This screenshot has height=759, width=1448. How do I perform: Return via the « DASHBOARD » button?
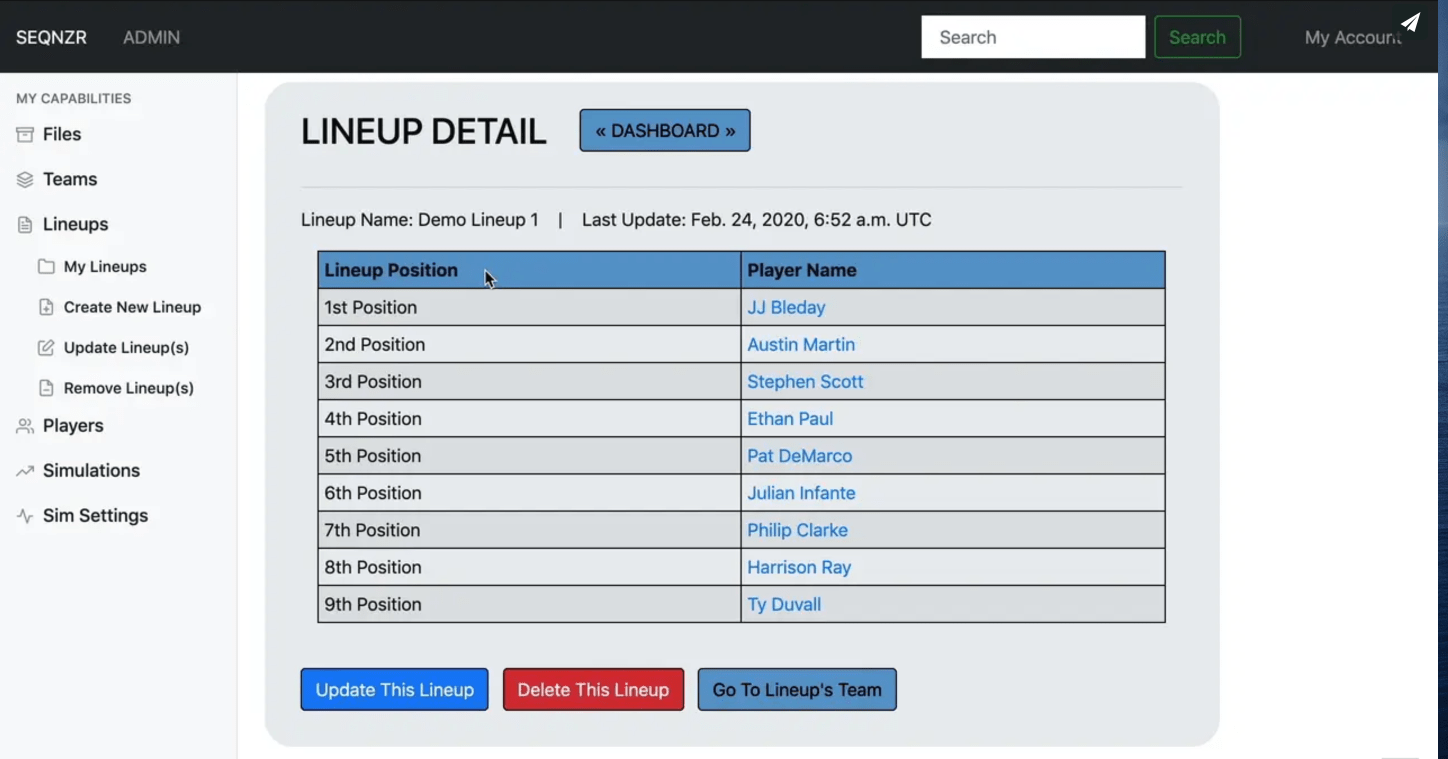[x=665, y=131]
